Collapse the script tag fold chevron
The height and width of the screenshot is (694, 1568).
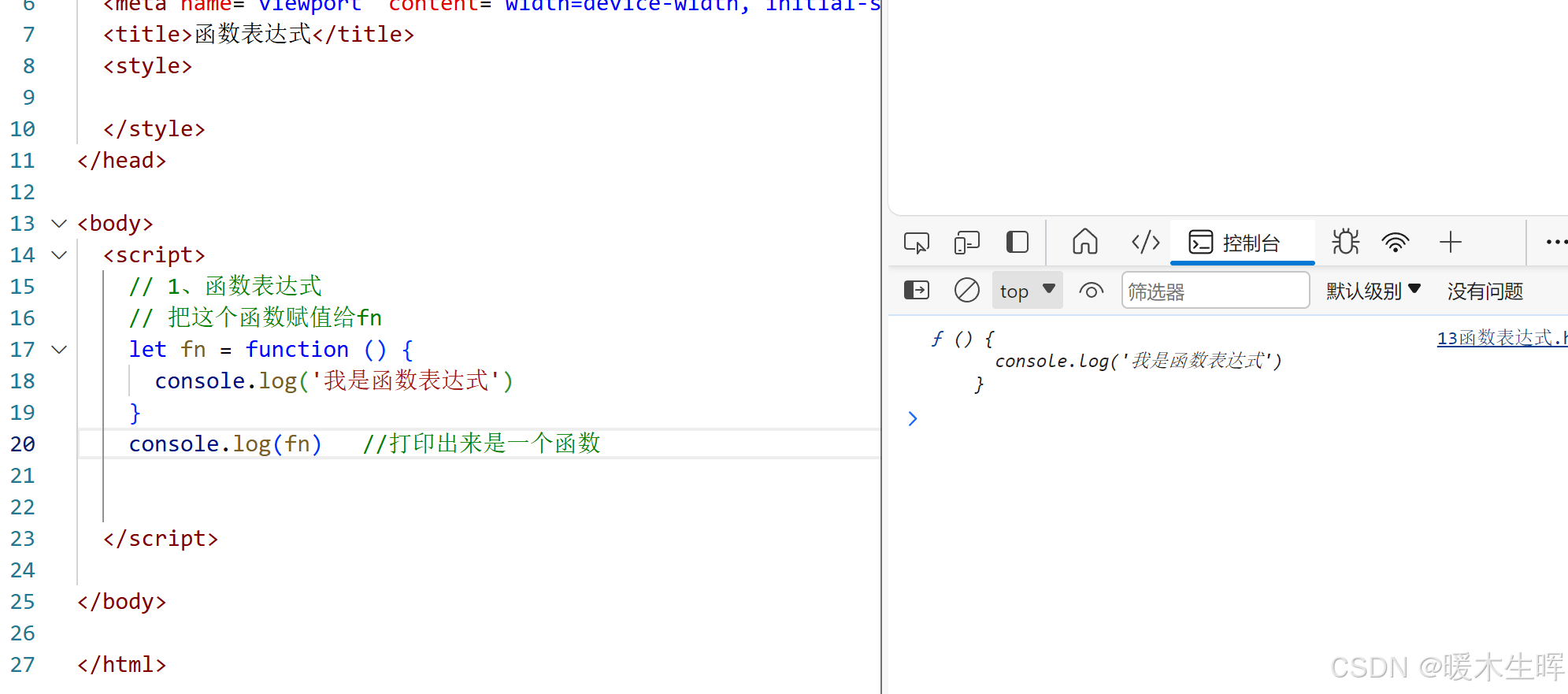(x=59, y=255)
